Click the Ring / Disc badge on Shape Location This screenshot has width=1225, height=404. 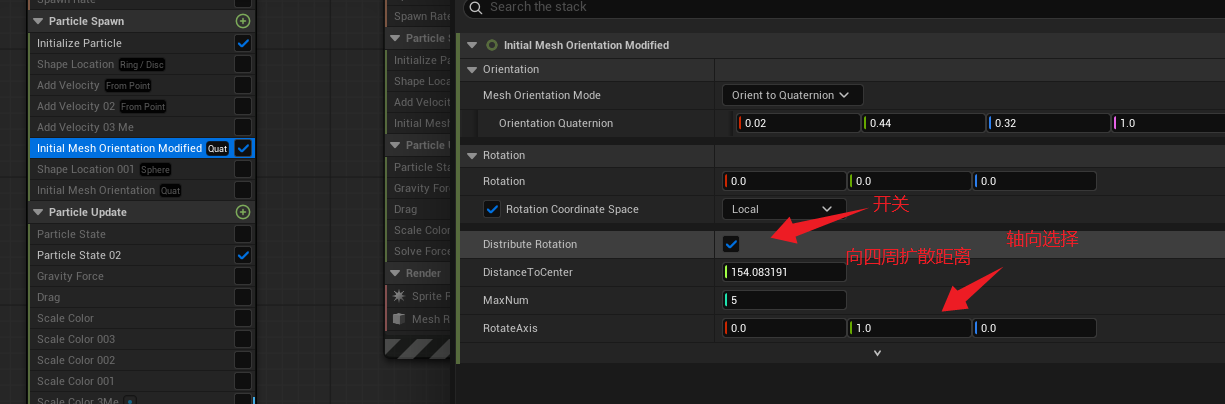pyautogui.click(x=142, y=65)
